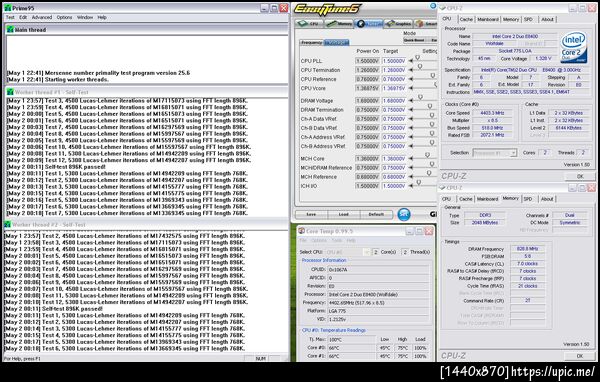Click OK in the lower CPU-Z window
600x382 pixels.
click(580, 356)
